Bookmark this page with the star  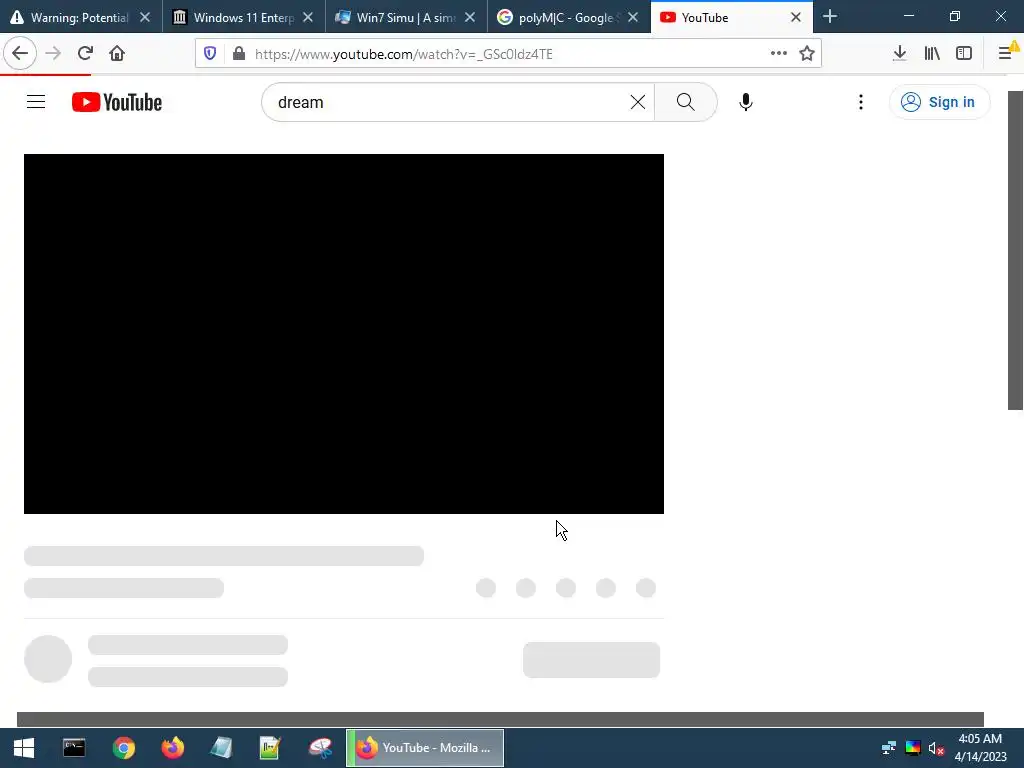807,54
